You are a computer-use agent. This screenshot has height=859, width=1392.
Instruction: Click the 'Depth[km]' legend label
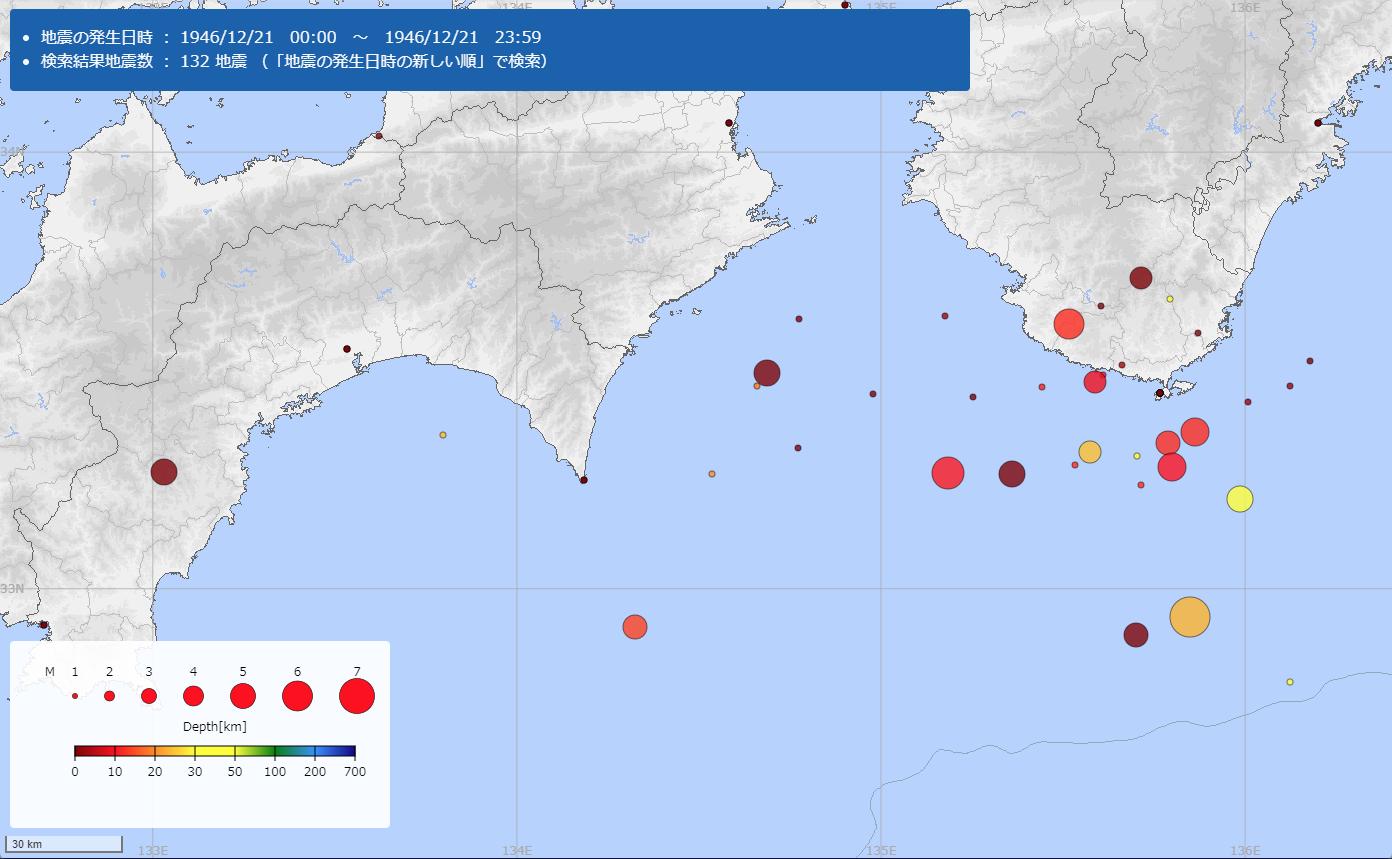tap(215, 726)
